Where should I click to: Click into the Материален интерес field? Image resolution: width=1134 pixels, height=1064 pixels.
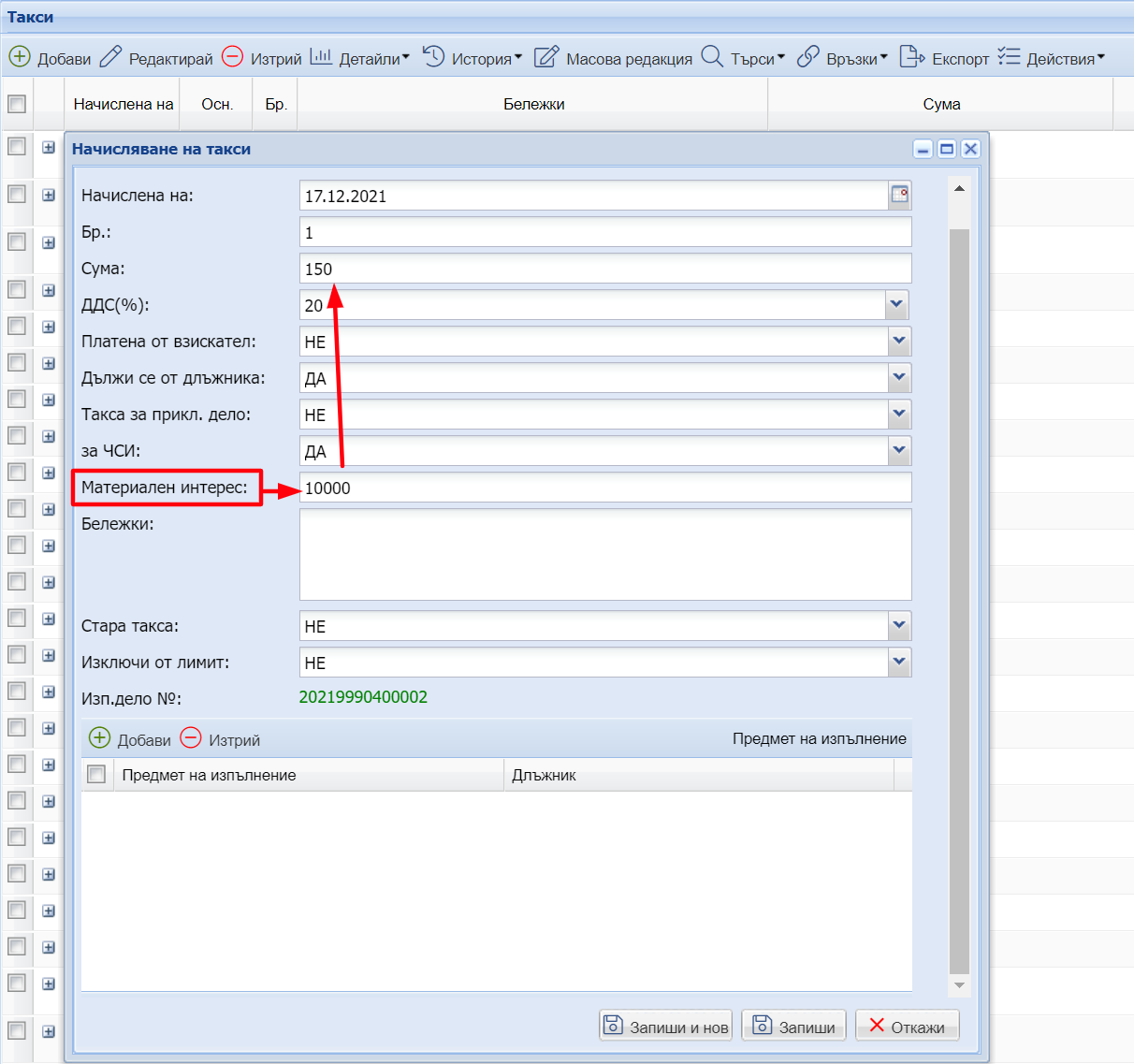pyautogui.click(x=604, y=488)
